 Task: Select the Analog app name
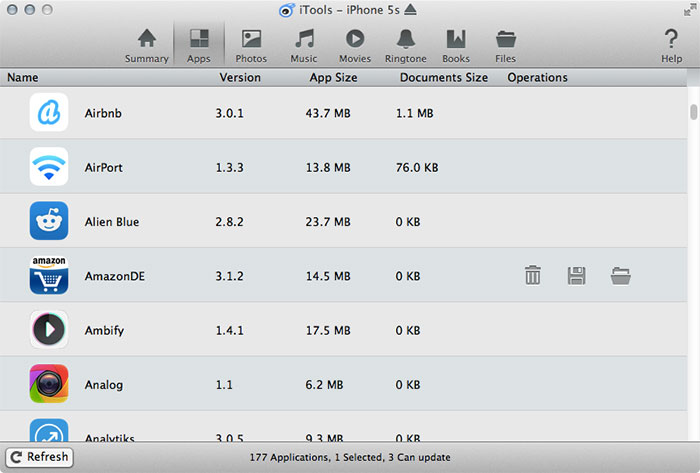point(104,385)
